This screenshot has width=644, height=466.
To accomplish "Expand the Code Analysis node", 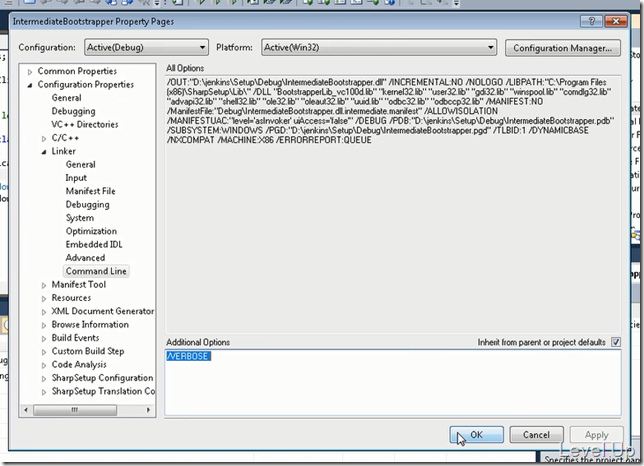I will [44, 365].
